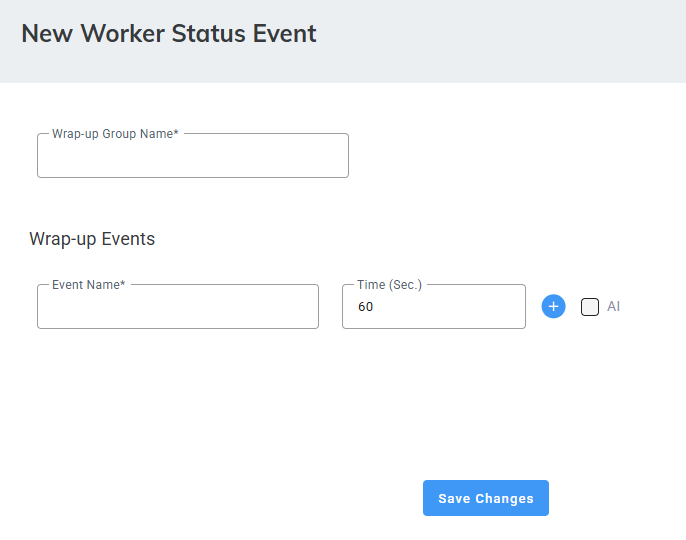Click the "Wrap-up Group Name*" floating label
This screenshot has width=686, height=540.
click(115, 134)
